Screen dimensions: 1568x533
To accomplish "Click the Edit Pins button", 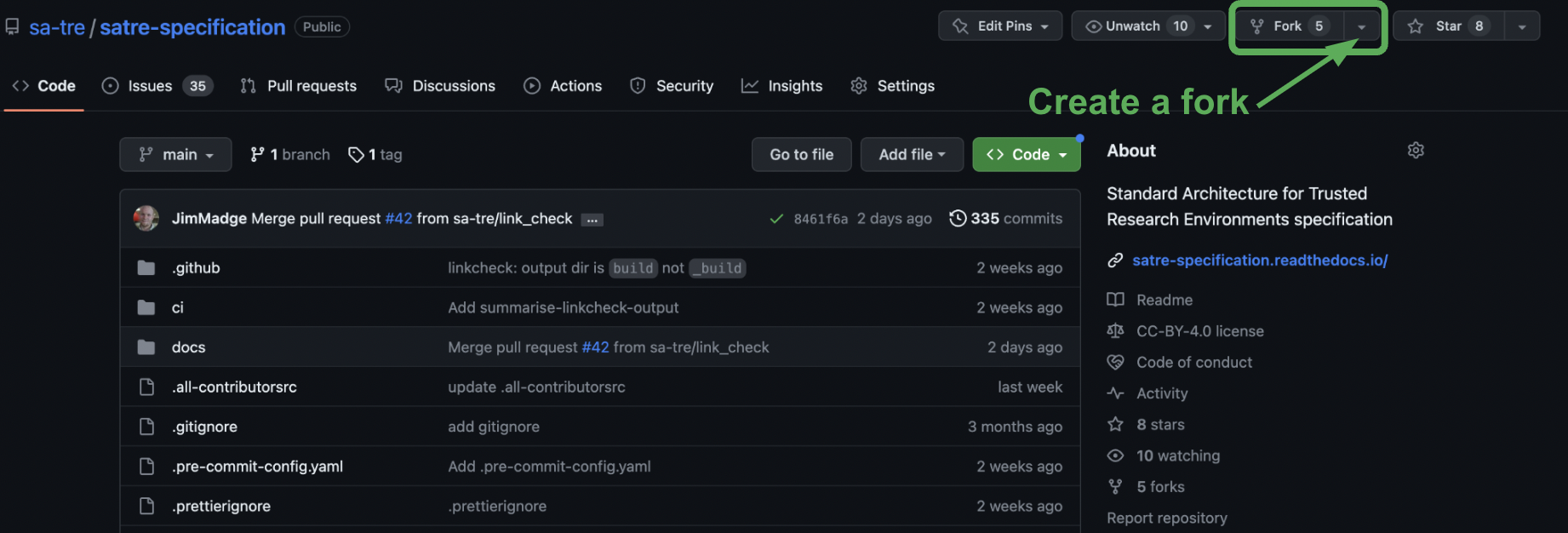I will tap(1000, 26).
